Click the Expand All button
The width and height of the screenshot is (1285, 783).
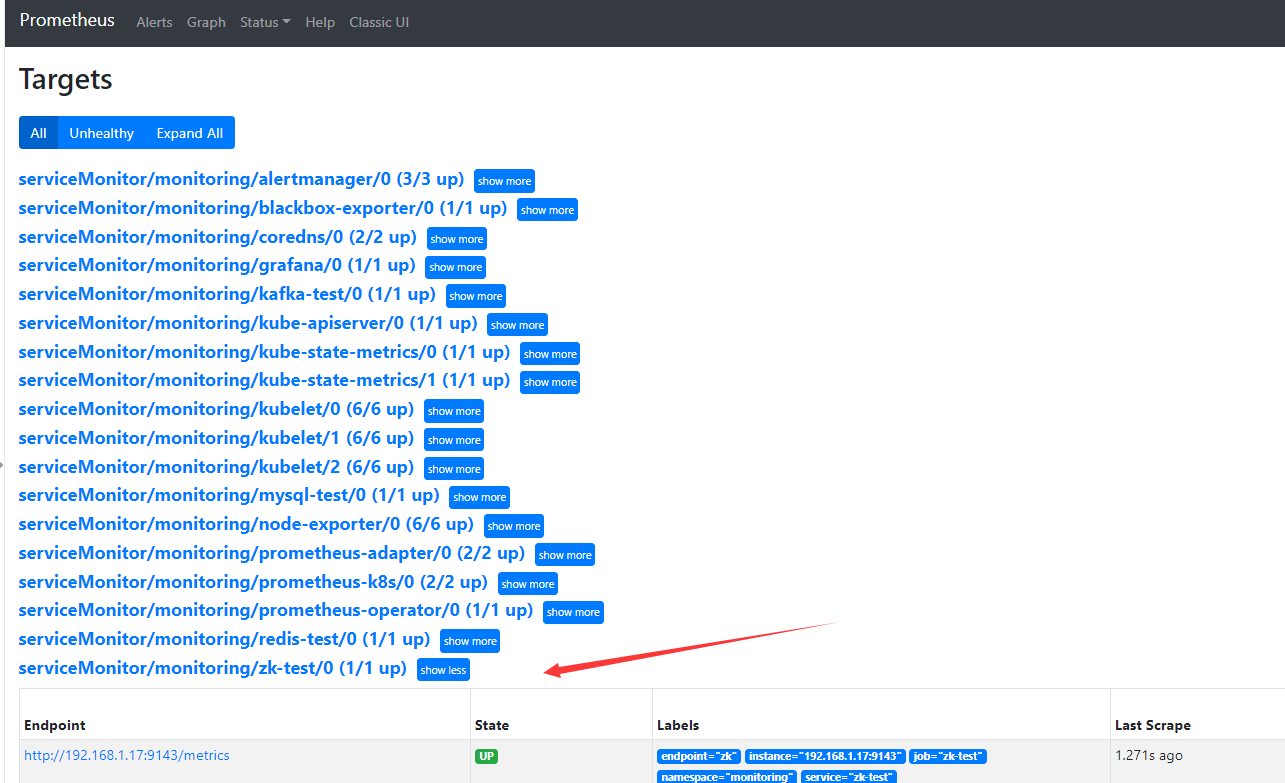[x=190, y=133]
